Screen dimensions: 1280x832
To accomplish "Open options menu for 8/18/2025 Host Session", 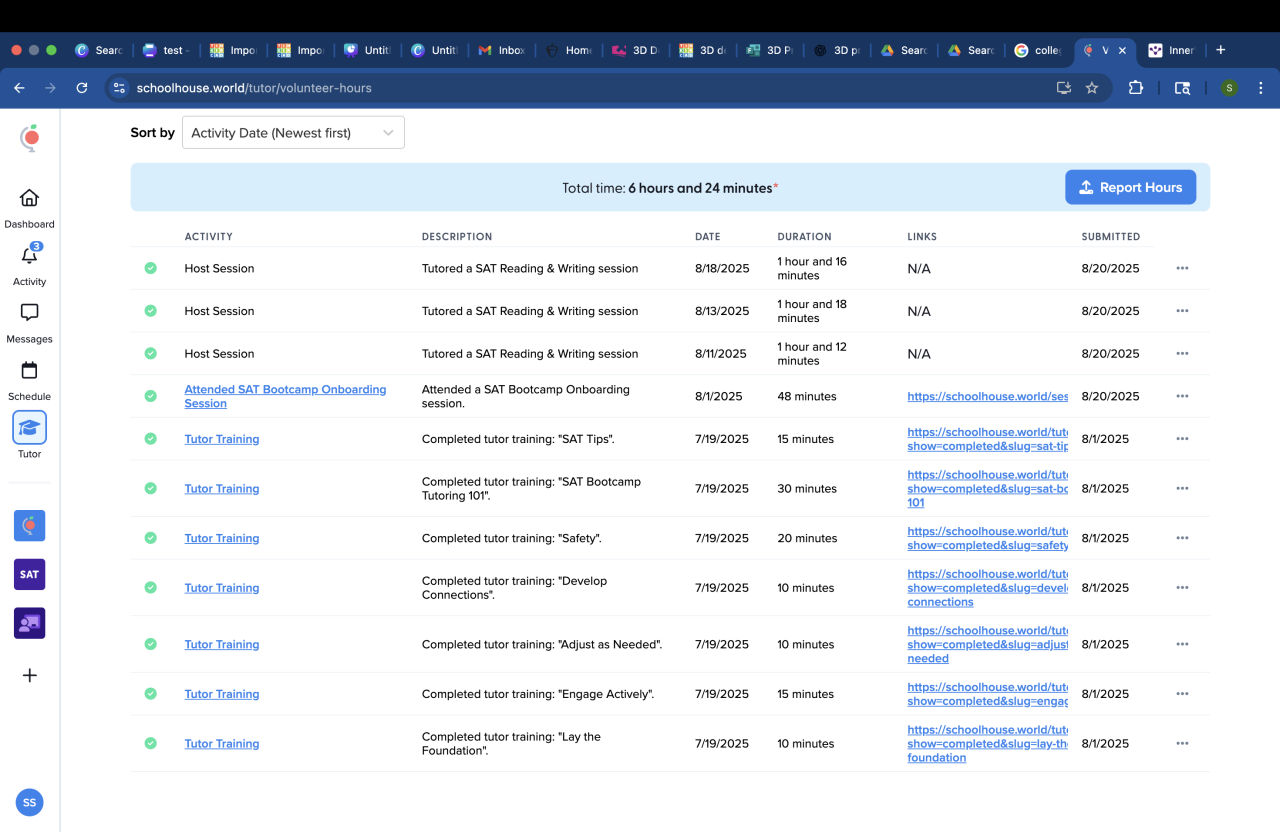I will point(1182,268).
